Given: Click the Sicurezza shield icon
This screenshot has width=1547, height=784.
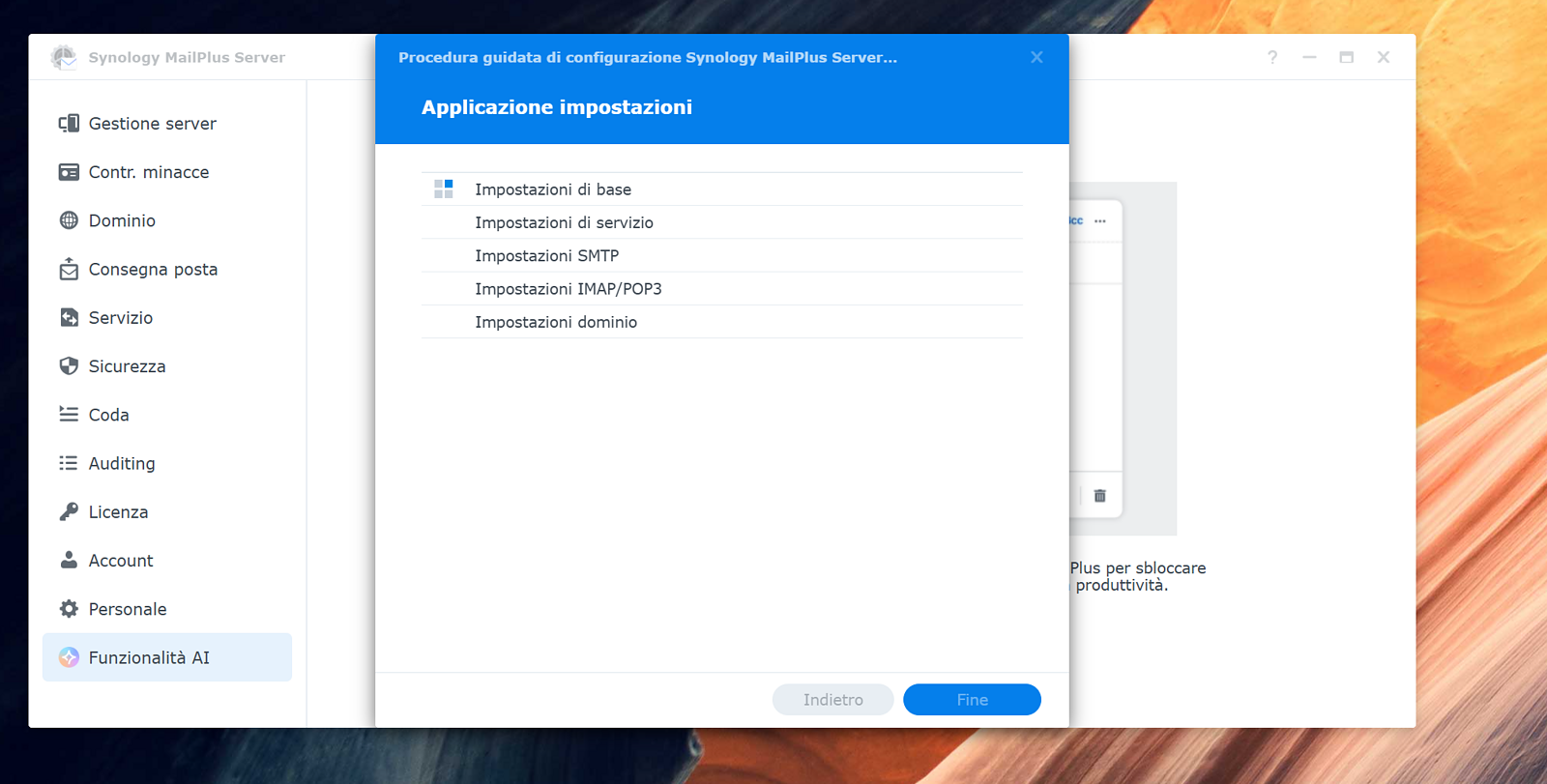Looking at the screenshot, I should 69,365.
